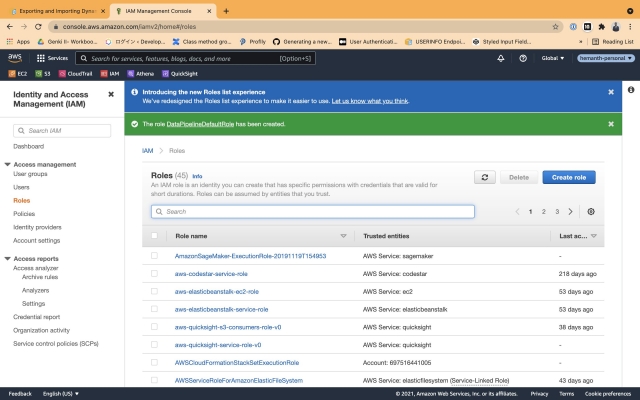Select aws-quicksight-service-role-v0 checkbox
Screen dimensions: 640x400
click(x=154, y=344)
